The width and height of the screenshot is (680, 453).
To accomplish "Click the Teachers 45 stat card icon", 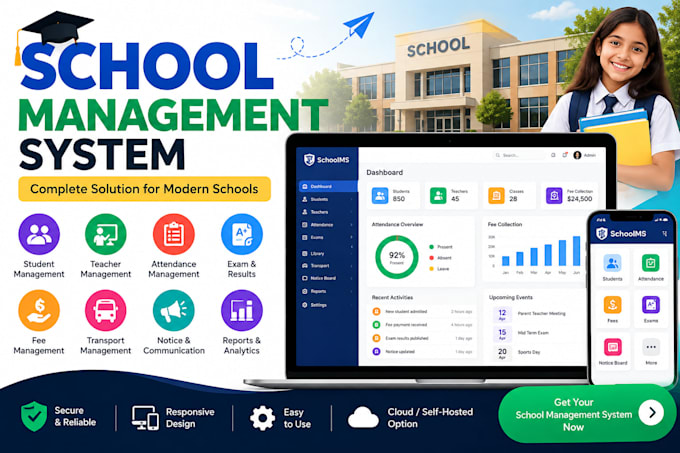I will coord(438,196).
